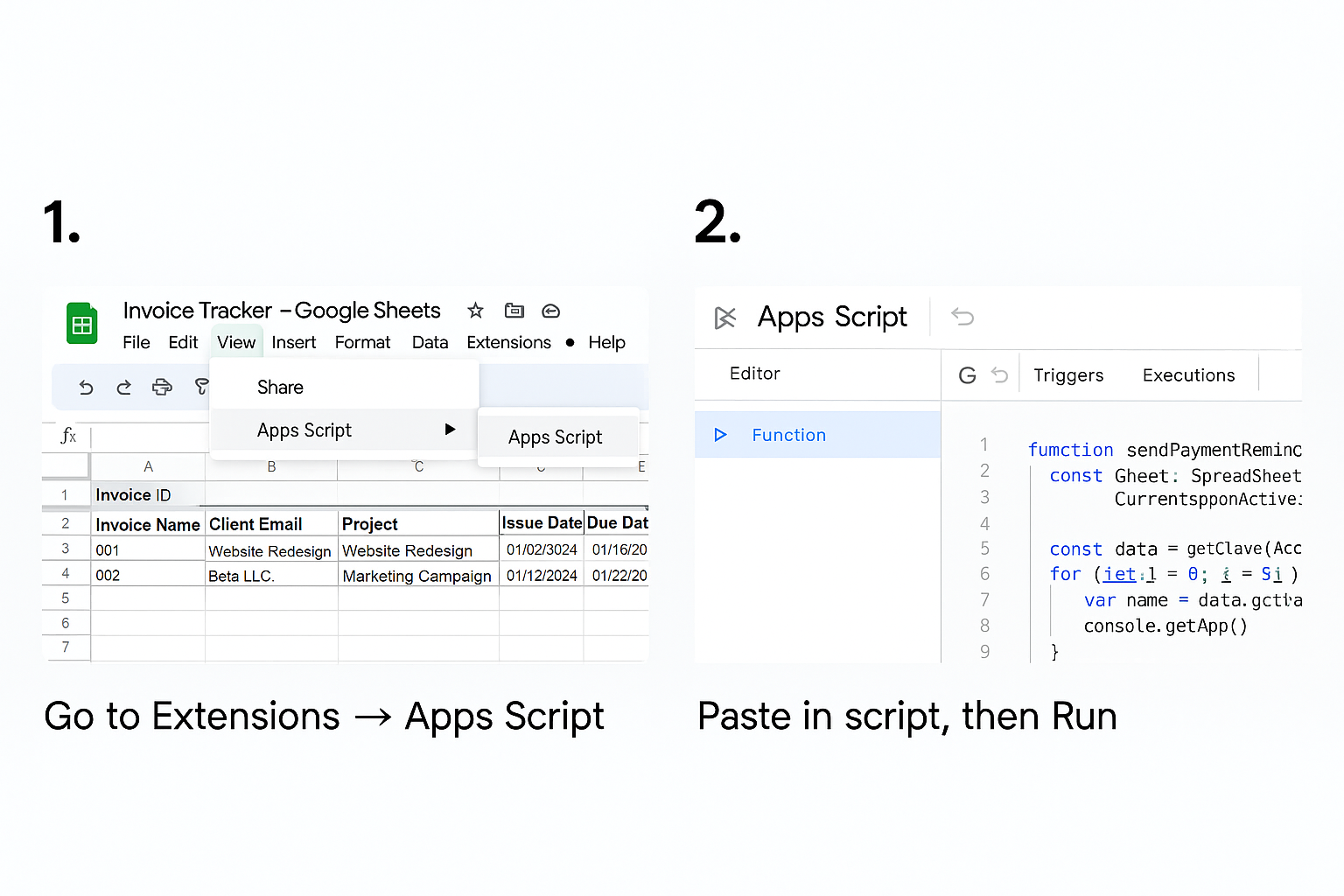Open the Executions tab
The image size is (1344, 896).
tap(1188, 375)
